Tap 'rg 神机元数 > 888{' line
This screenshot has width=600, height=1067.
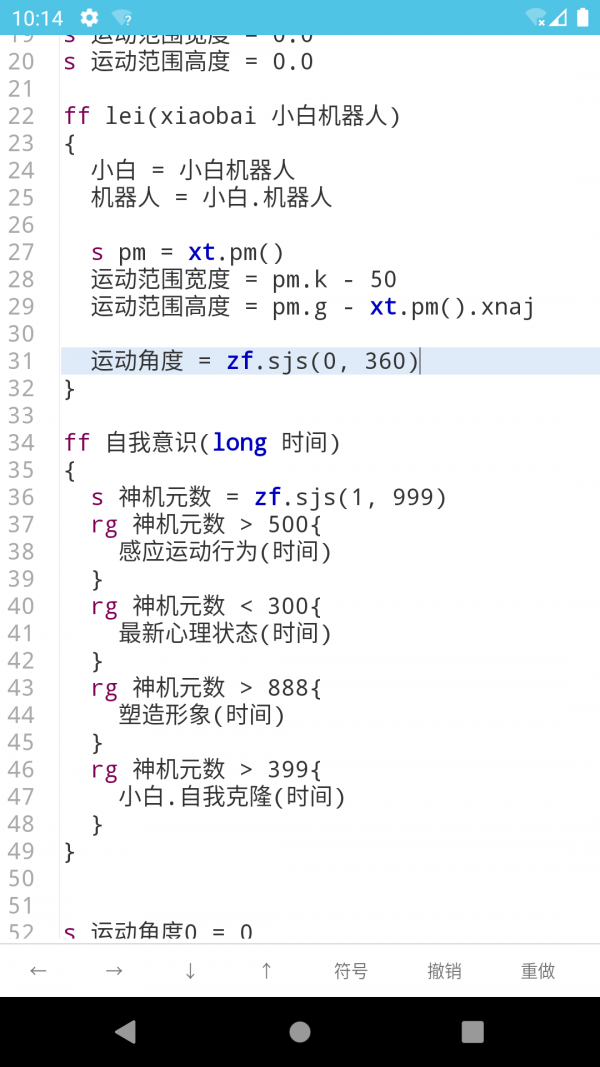click(206, 688)
